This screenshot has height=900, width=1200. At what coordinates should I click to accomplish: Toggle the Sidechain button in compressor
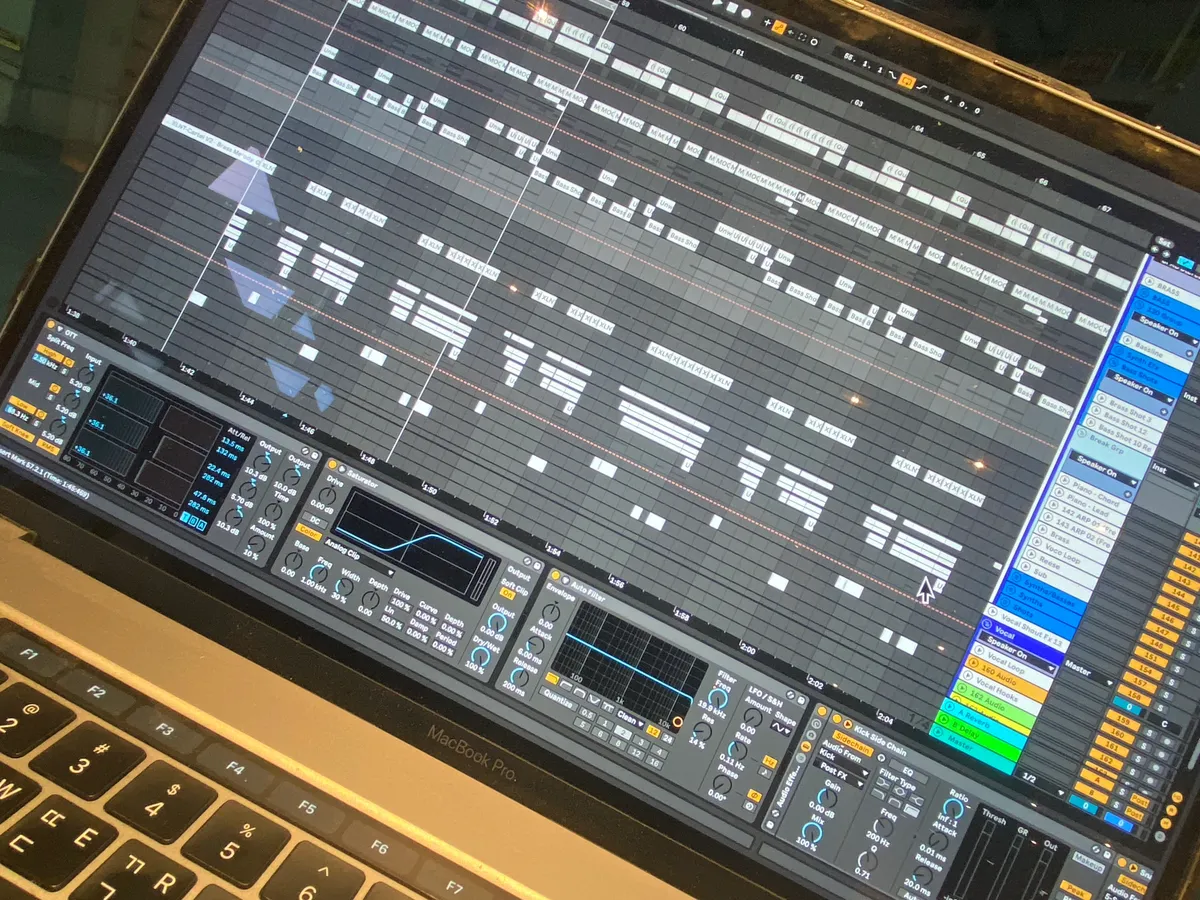853,743
